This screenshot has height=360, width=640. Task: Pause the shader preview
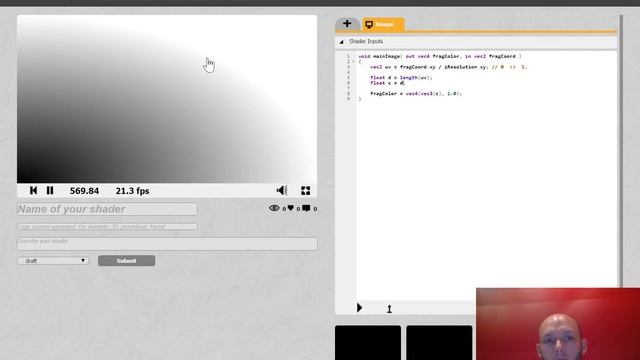click(50, 191)
